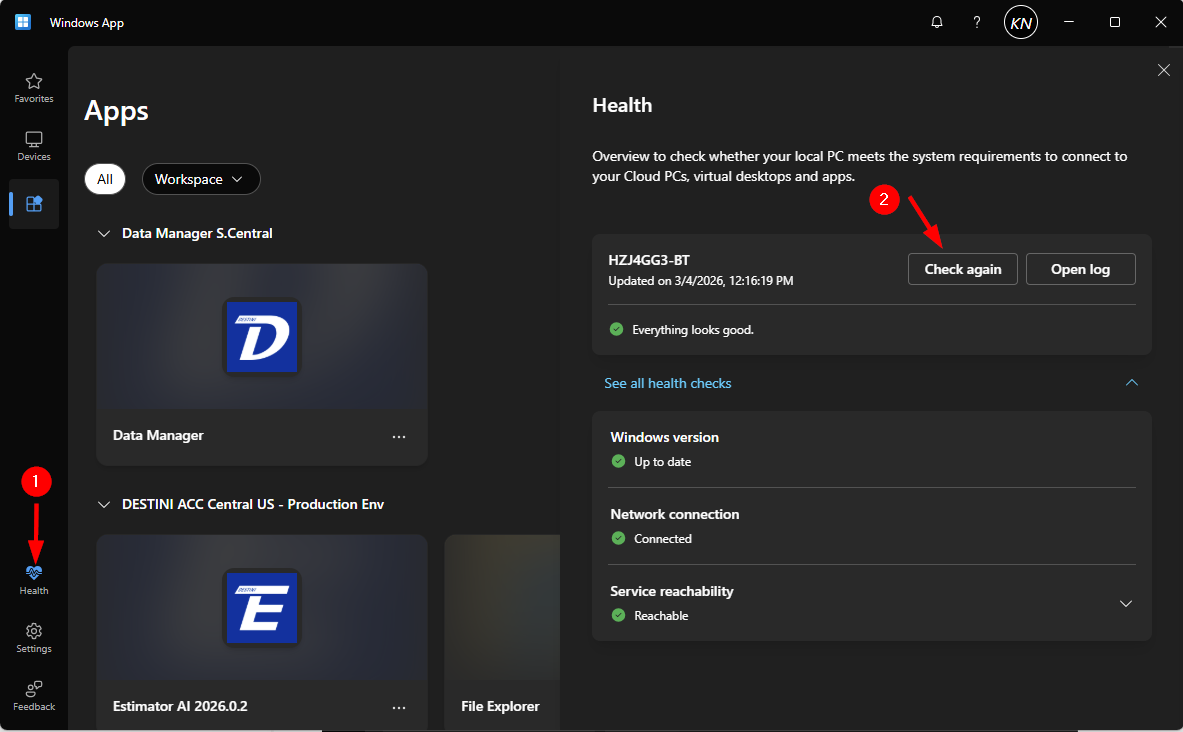
Task: Open the Feedback page
Action: tap(34, 695)
